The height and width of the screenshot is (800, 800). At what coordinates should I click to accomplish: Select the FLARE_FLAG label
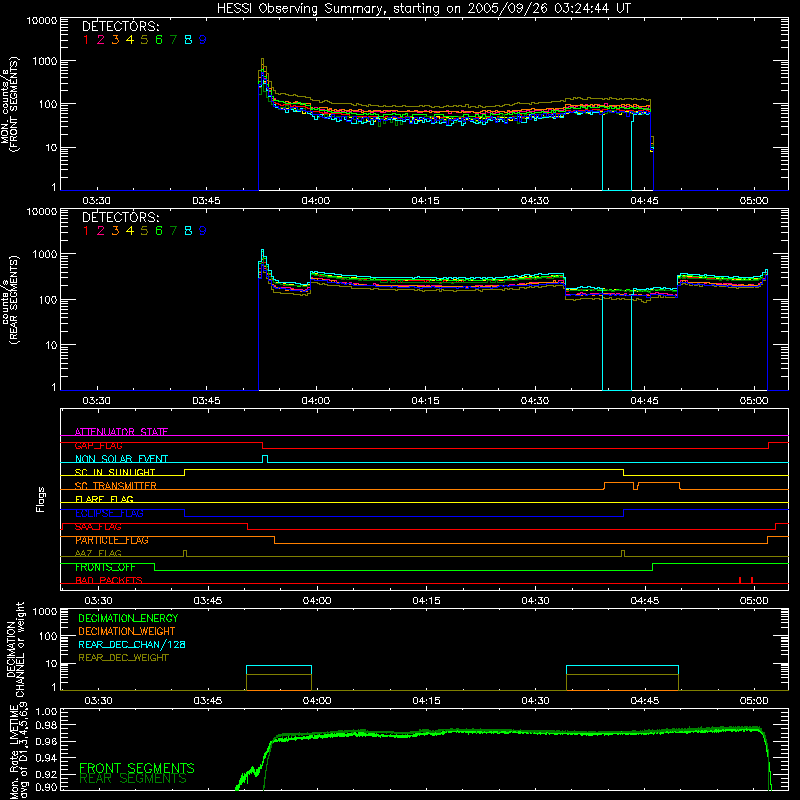pyautogui.click(x=104, y=499)
